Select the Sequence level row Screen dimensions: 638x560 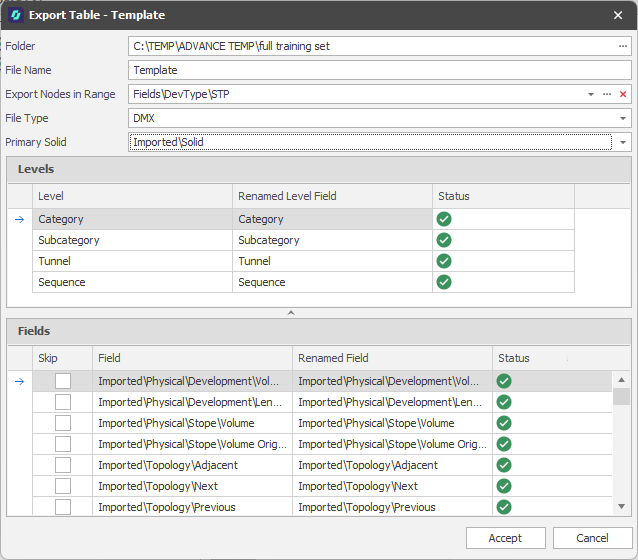coord(303,282)
